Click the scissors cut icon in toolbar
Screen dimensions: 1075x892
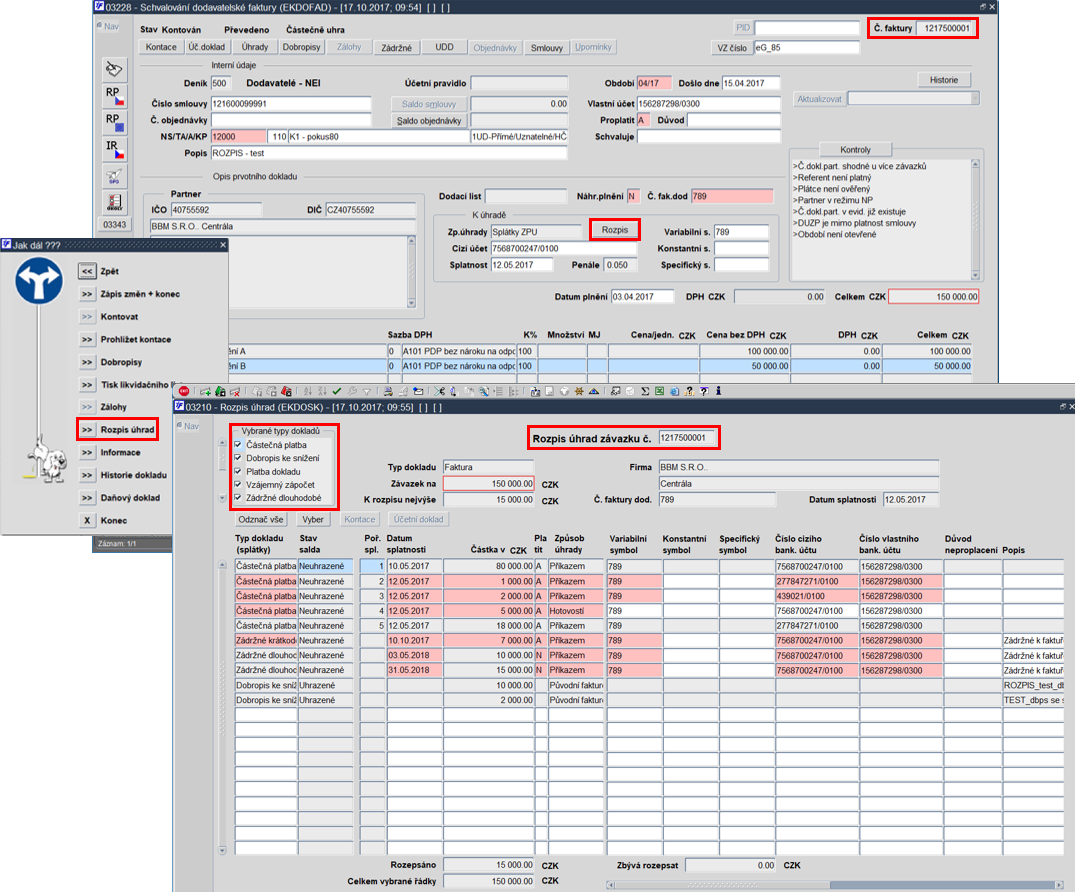click(x=439, y=391)
